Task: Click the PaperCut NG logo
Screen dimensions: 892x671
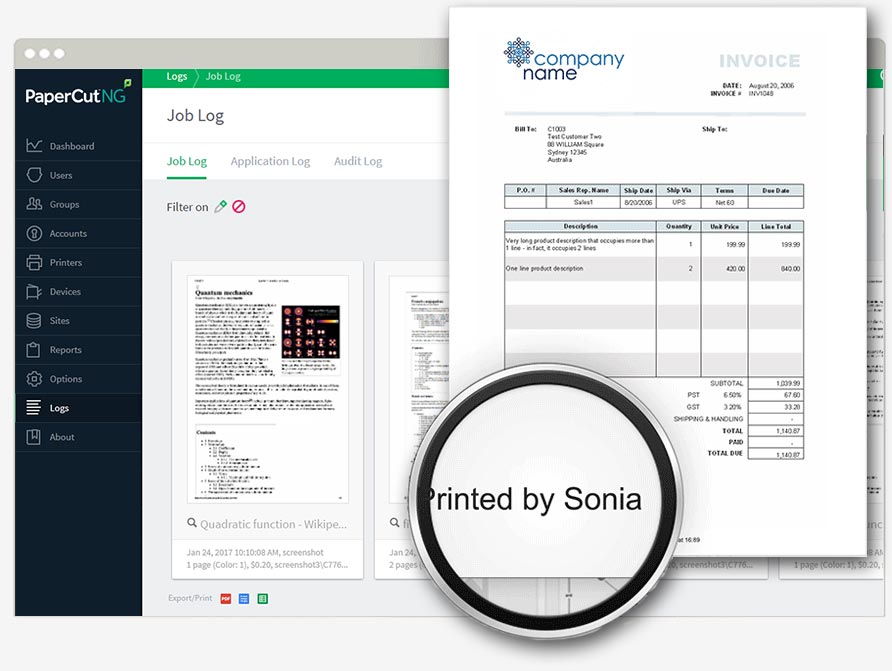Action: (x=78, y=93)
